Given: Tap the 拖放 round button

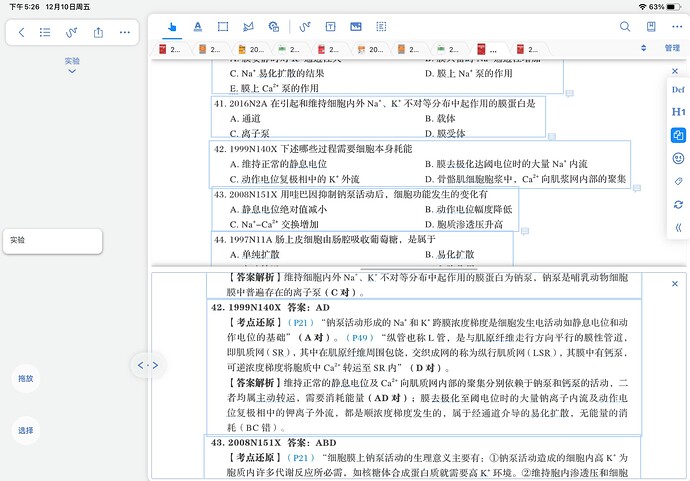Looking at the screenshot, I should [26, 378].
